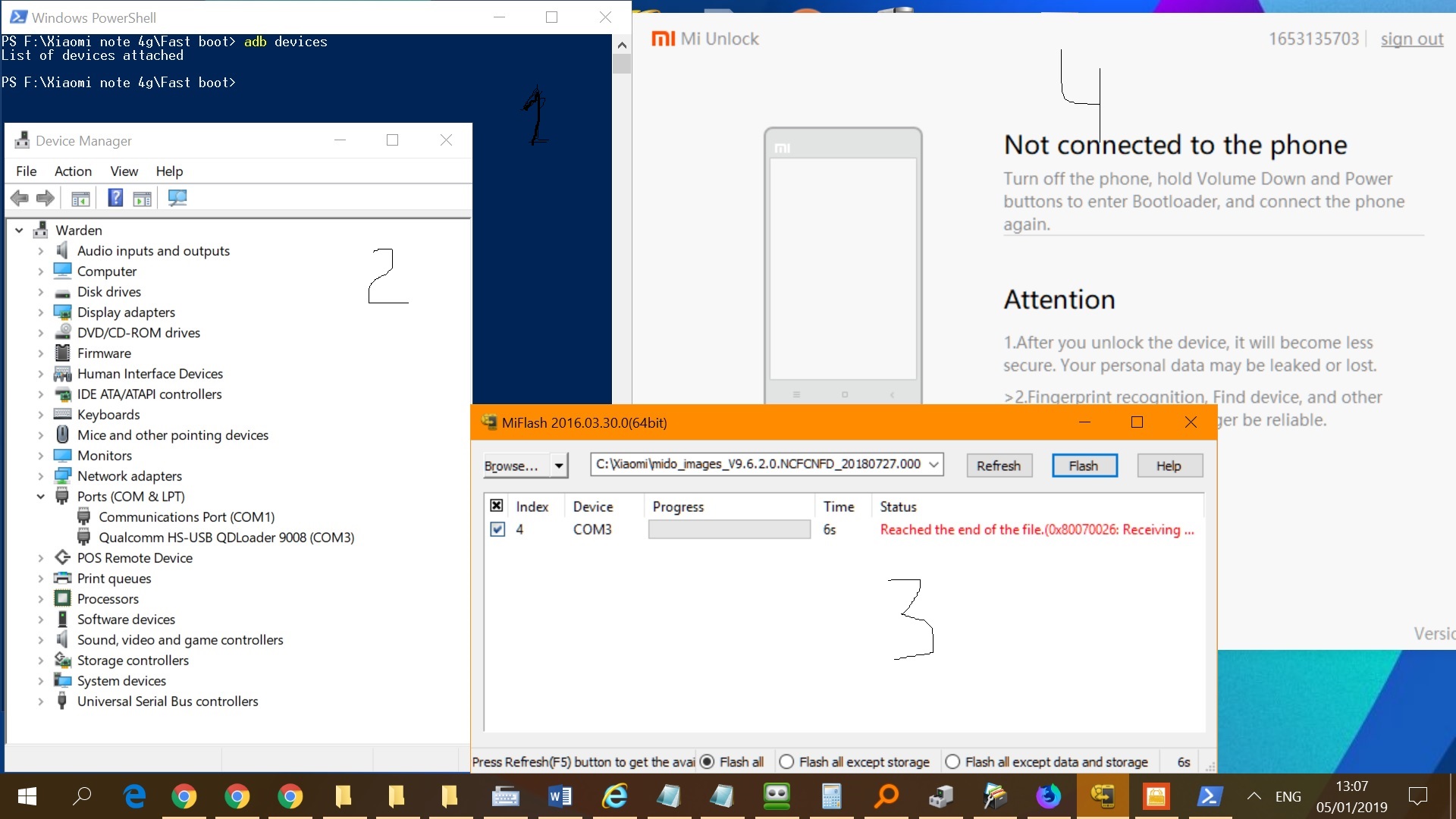Click the COM3 flashing progress bar
1456x819 pixels.
click(x=730, y=529)
